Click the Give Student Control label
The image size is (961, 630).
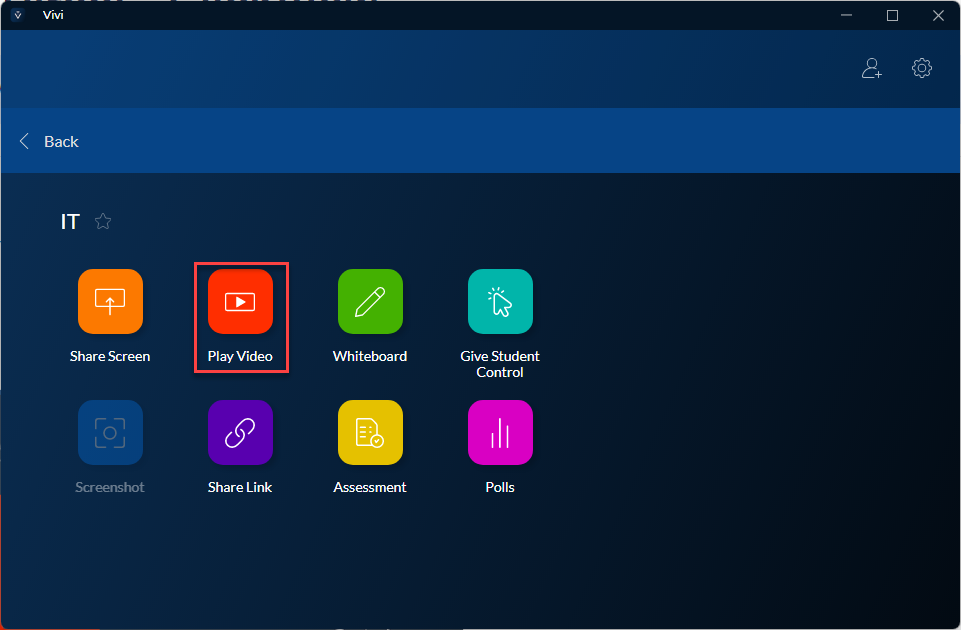[500, 364]
